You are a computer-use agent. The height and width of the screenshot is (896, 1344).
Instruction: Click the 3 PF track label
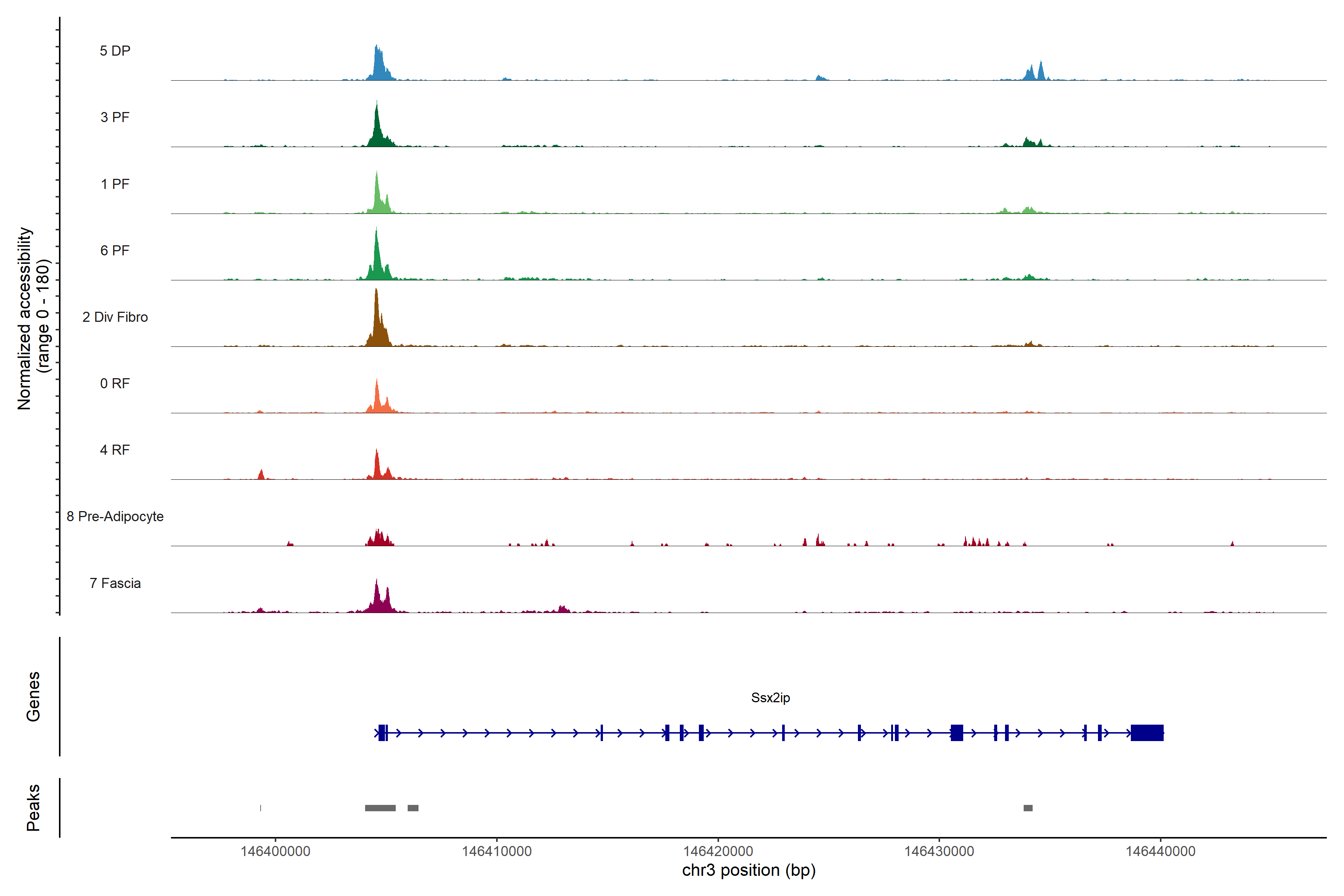115,117
